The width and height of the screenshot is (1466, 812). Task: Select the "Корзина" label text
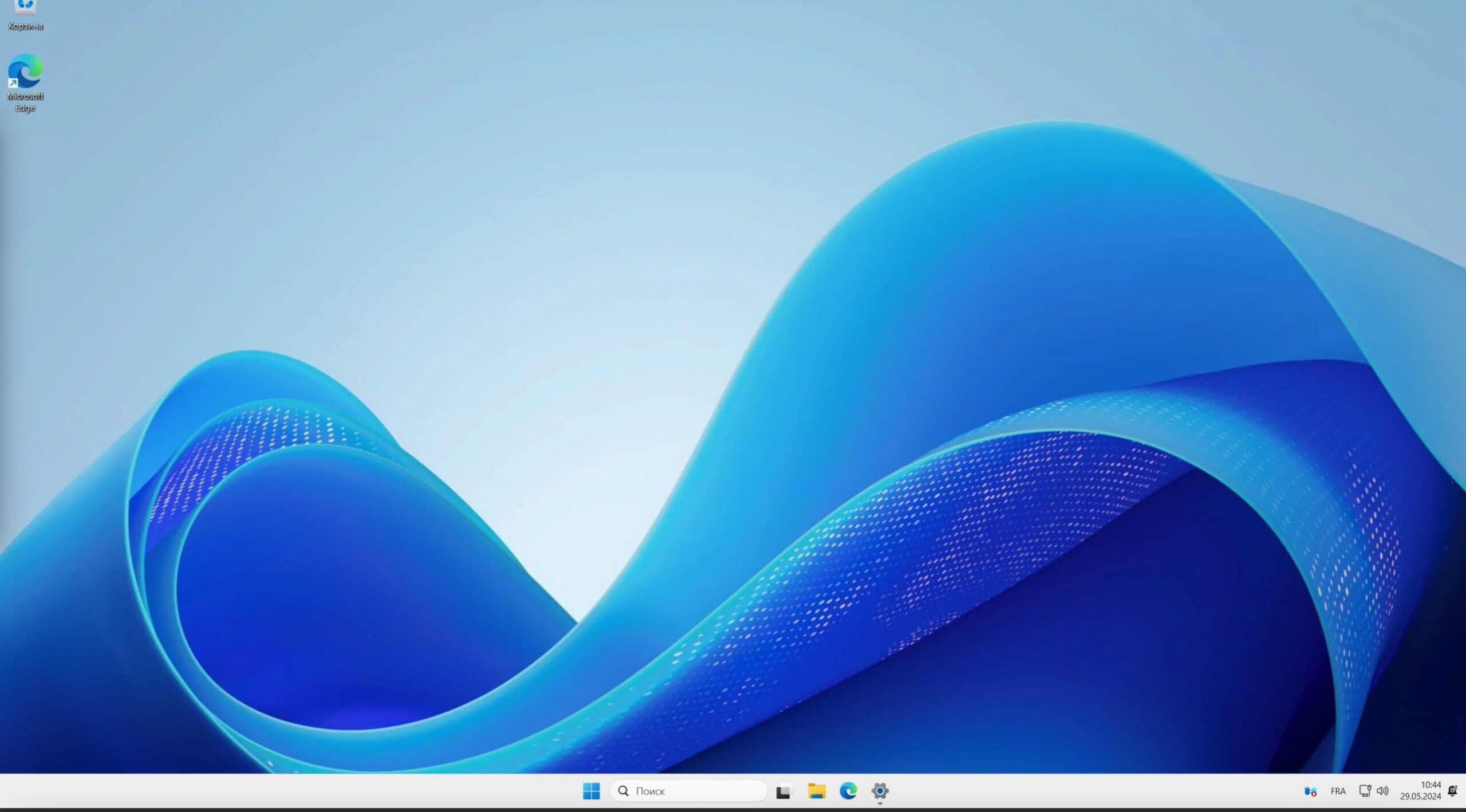coord(25,26)
